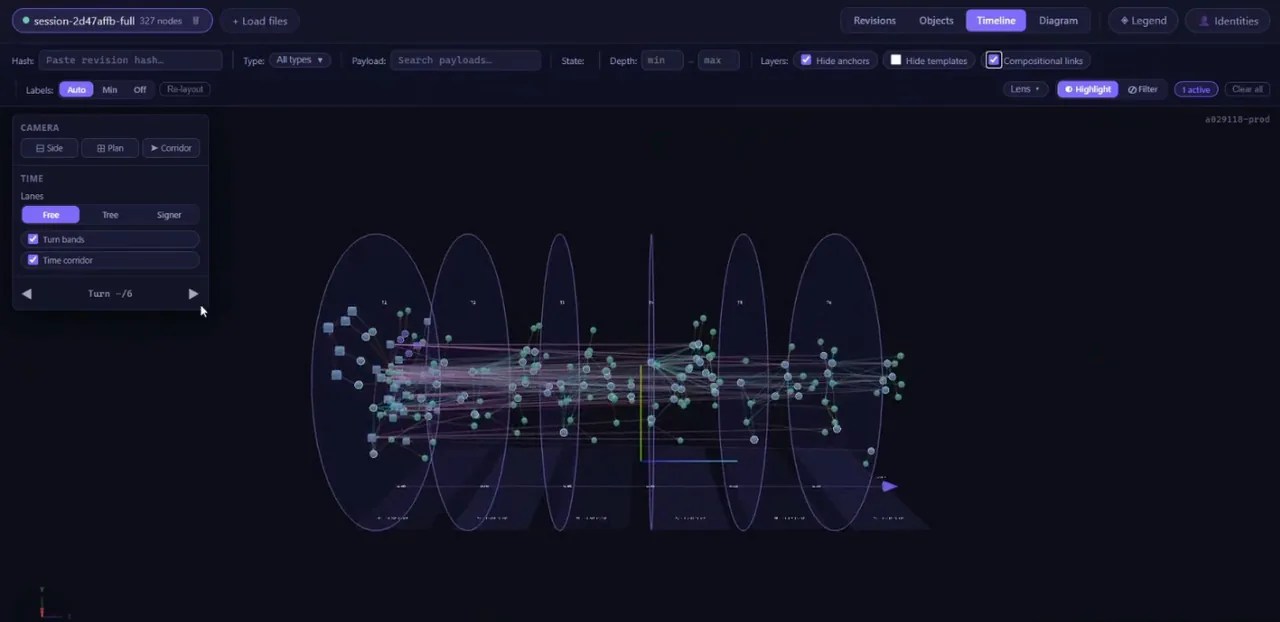Viewport: 1280px width, 622px height.
Task: Uncheck the Turn bands checkbox
Action: click(33, 239)
